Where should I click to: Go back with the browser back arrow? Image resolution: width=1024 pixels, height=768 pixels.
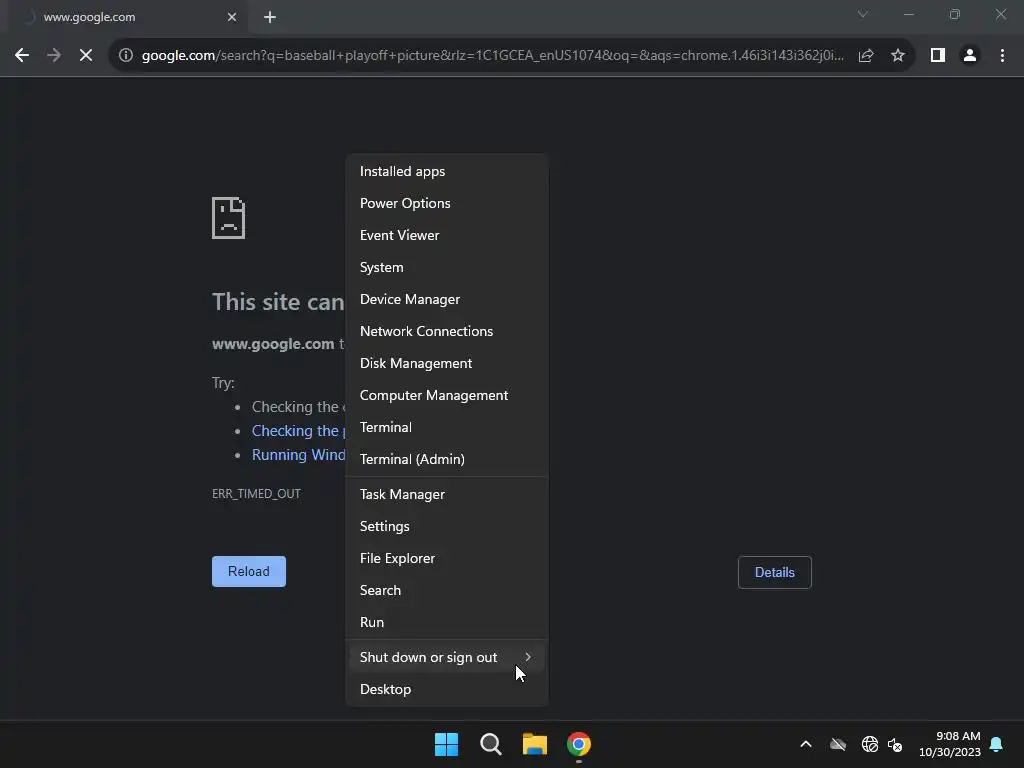22,56
